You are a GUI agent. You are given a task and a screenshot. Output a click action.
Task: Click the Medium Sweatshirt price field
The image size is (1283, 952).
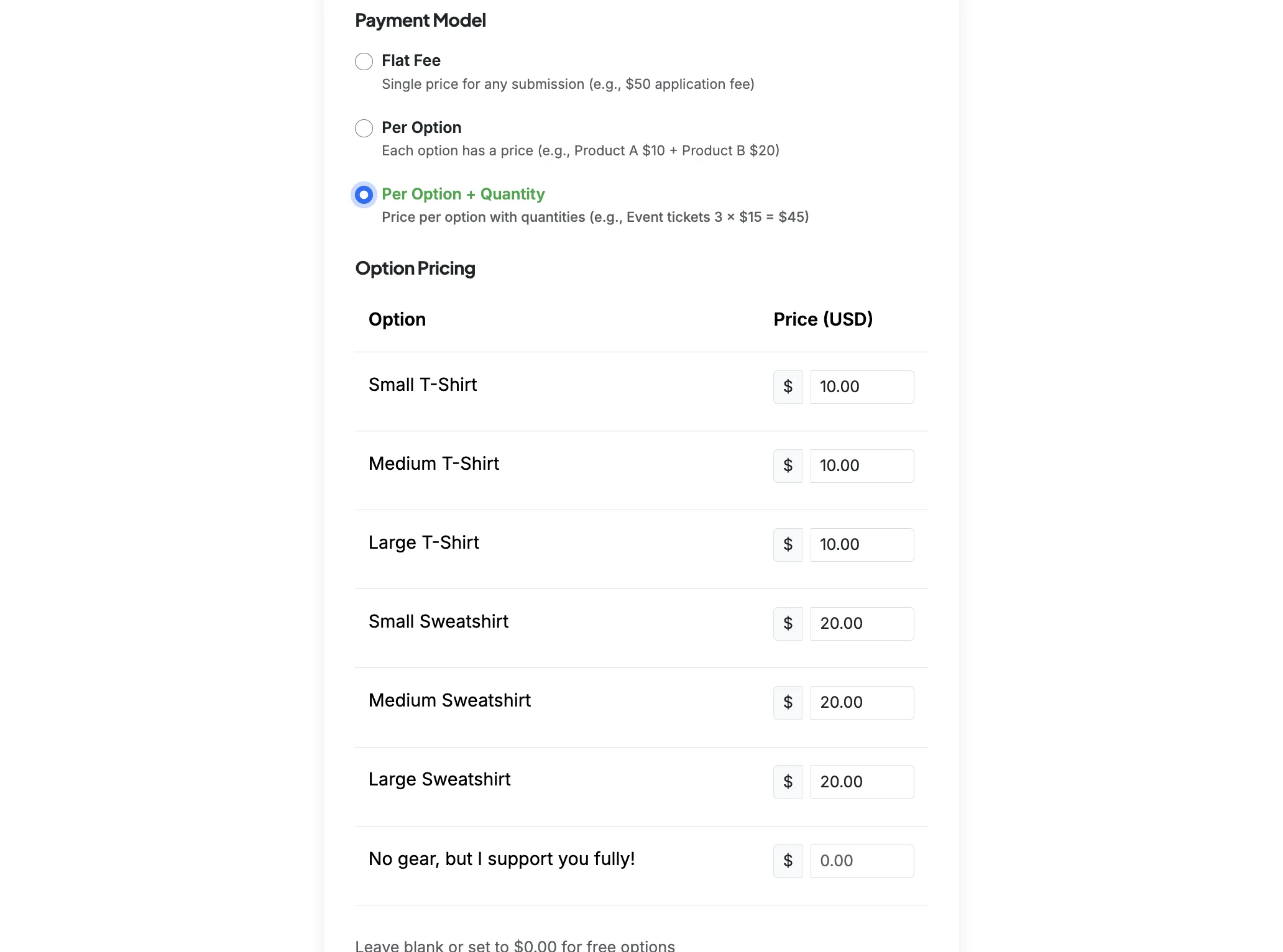point(862,702)
